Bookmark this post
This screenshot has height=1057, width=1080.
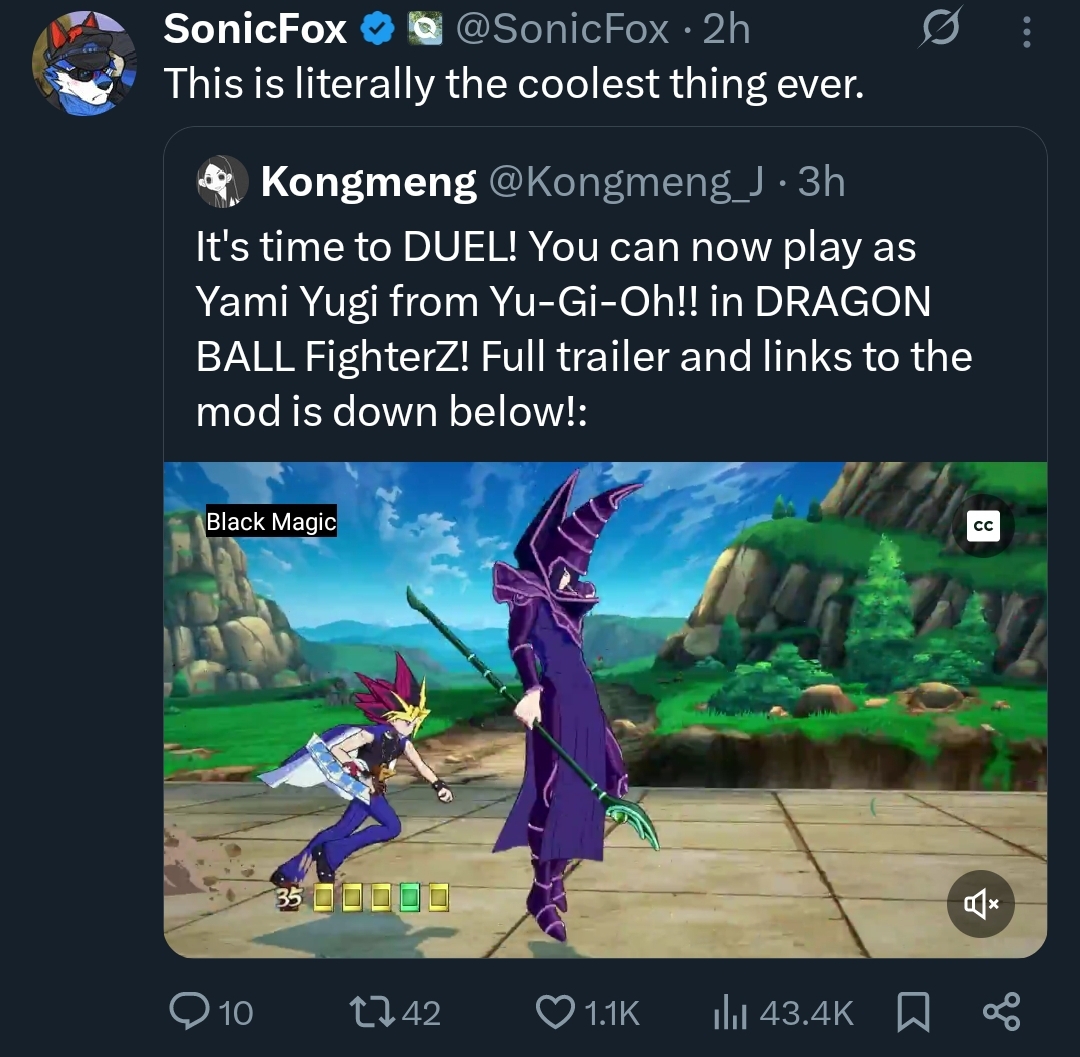[912, 1012]
